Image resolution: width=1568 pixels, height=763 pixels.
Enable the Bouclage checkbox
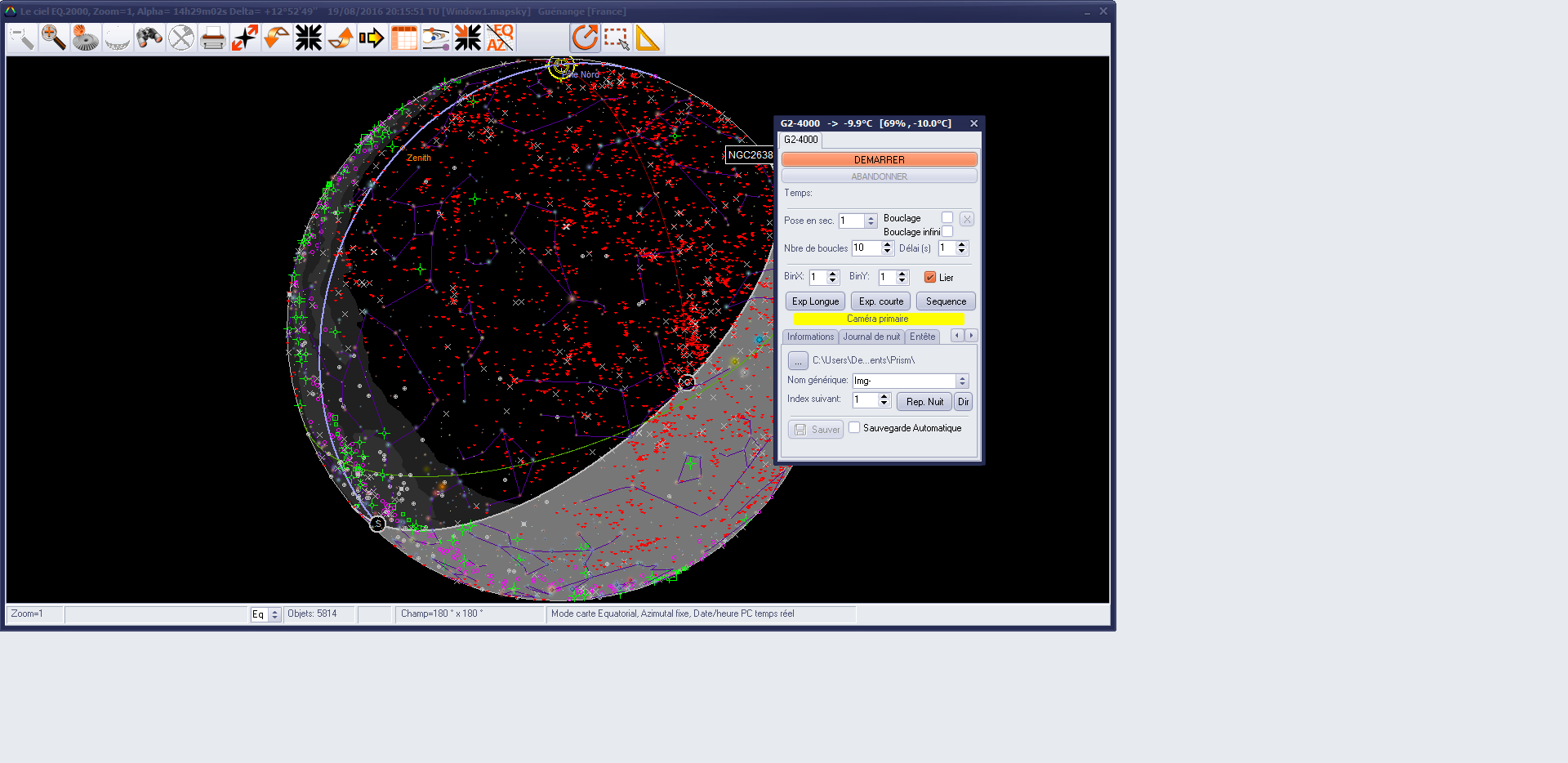[x=947, y=218]
